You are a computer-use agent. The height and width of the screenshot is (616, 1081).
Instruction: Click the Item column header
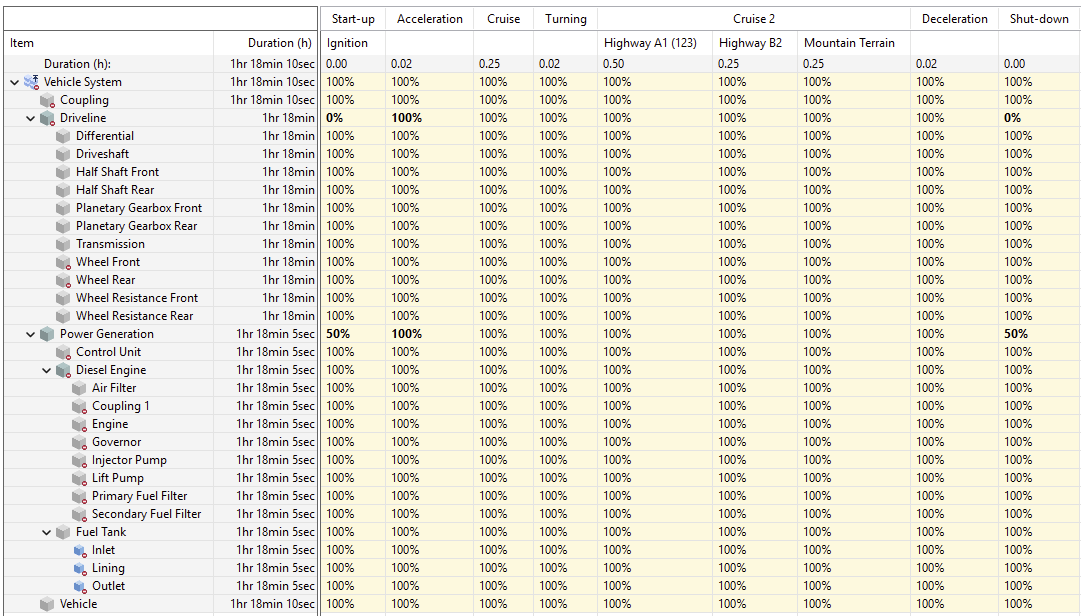pos(109,43)
